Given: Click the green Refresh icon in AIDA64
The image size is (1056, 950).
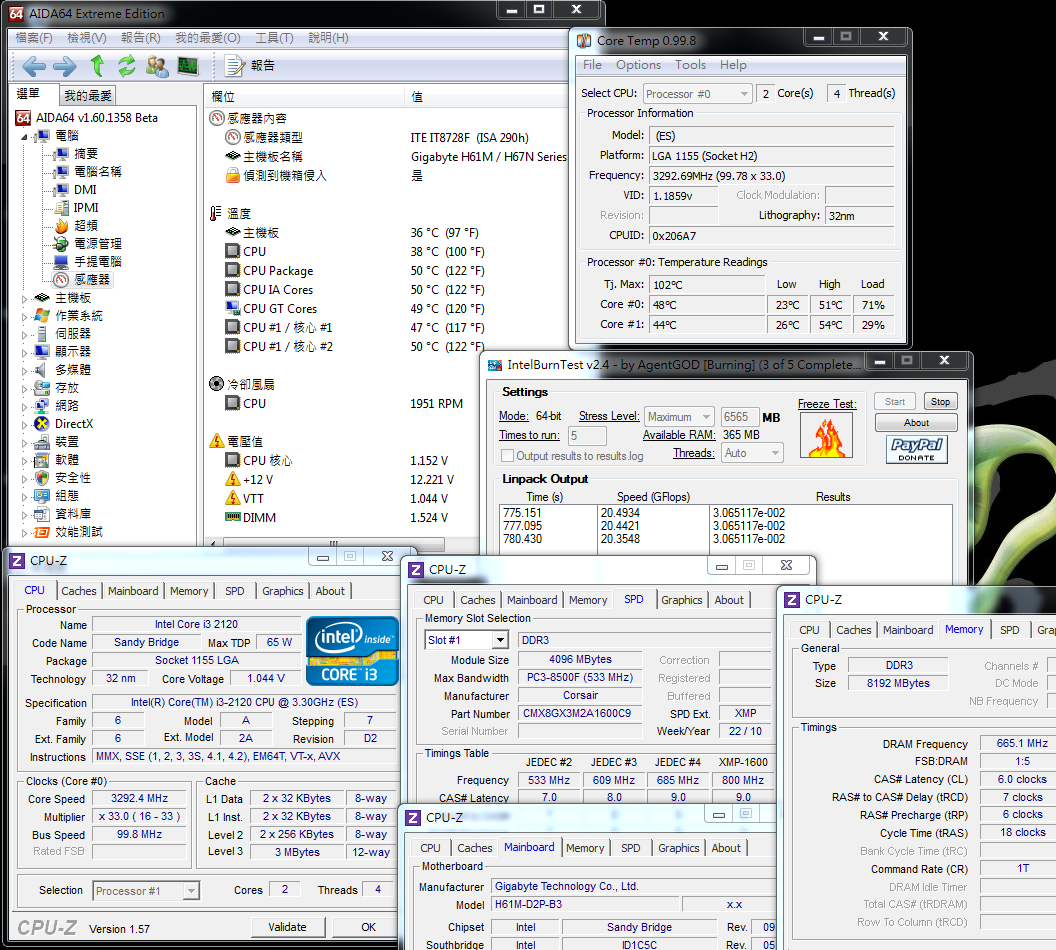Looking at the screenshot, I should pyautogui.click(x=126, y=66).
